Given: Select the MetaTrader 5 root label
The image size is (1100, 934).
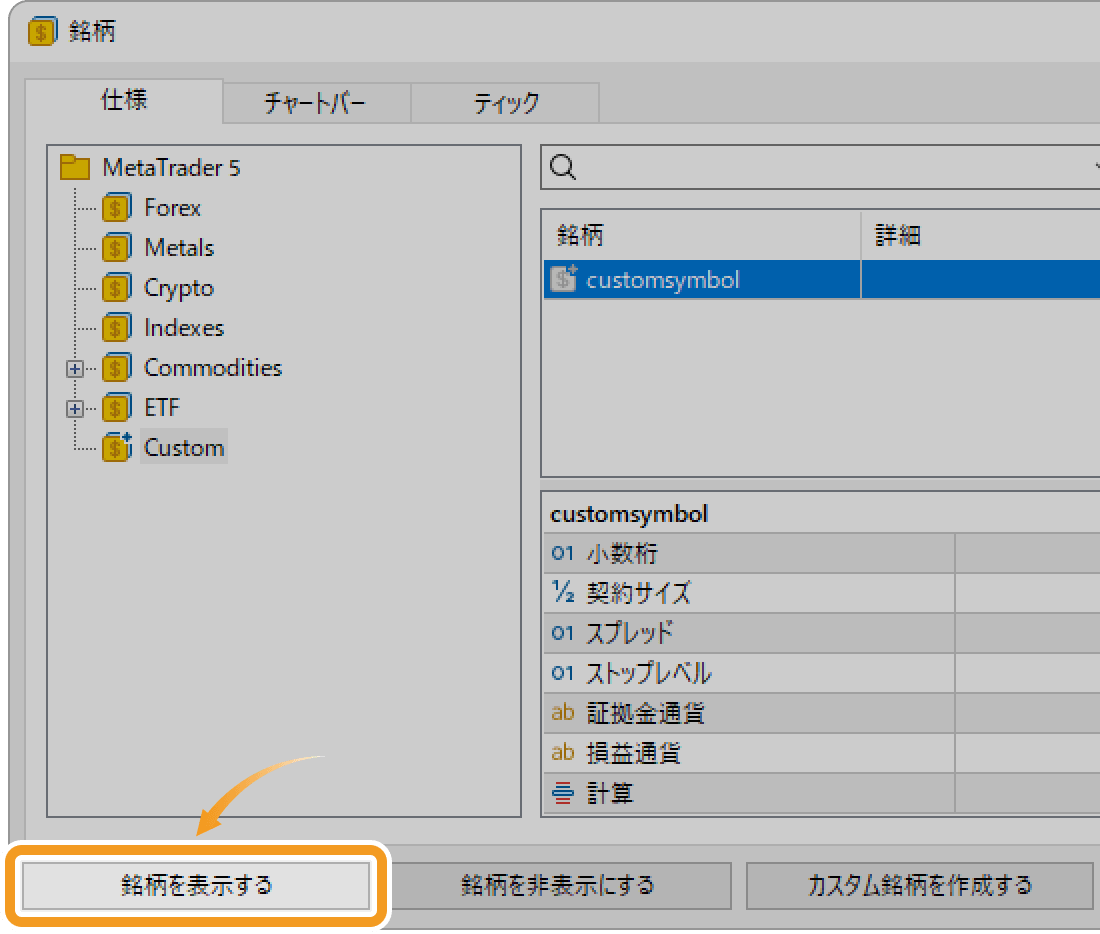Looking at the screenshot, I should click(171, 168).
